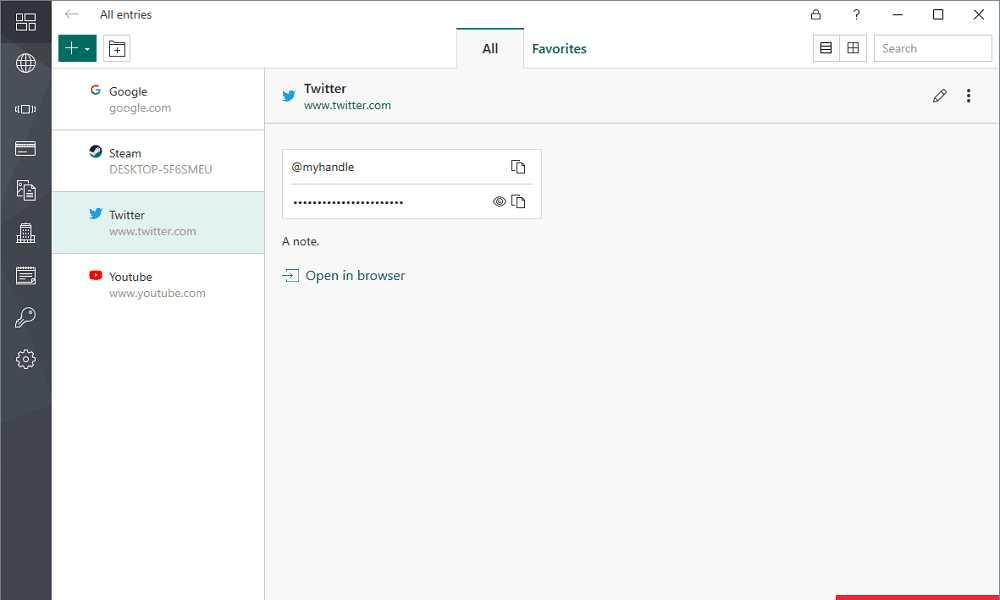Click the Twitter title in the detail header
This screenshot has width=1000, height=600.
click(x=325, y=89)
